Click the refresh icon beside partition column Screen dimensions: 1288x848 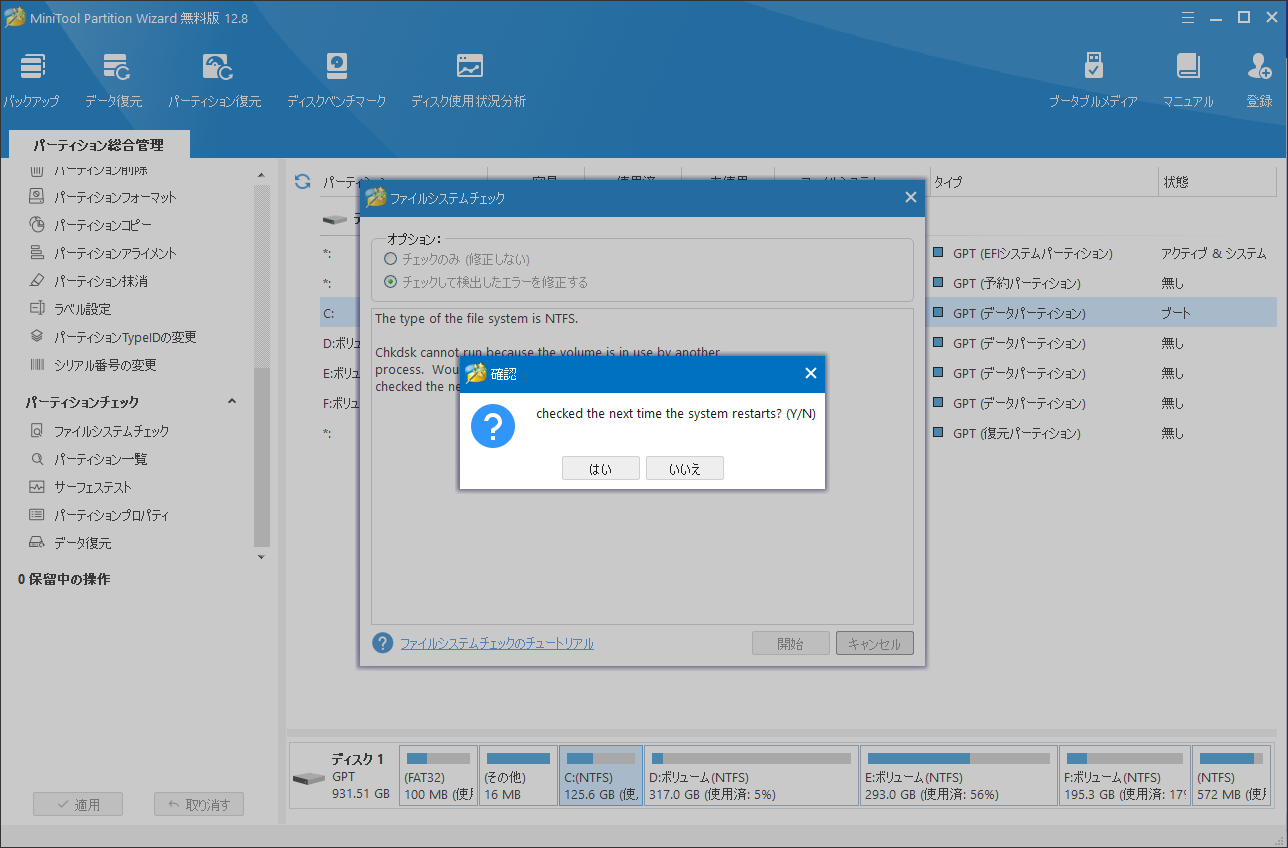coord(302,181)
